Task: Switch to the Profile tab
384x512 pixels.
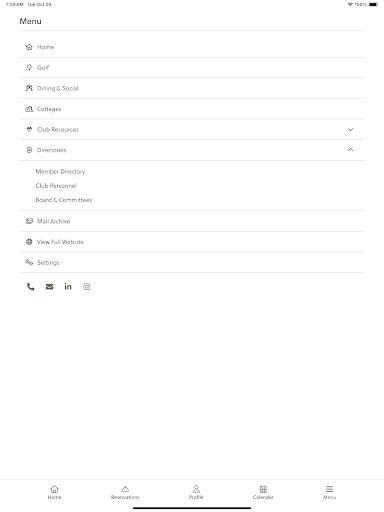Action: click(x=196, y=492)
